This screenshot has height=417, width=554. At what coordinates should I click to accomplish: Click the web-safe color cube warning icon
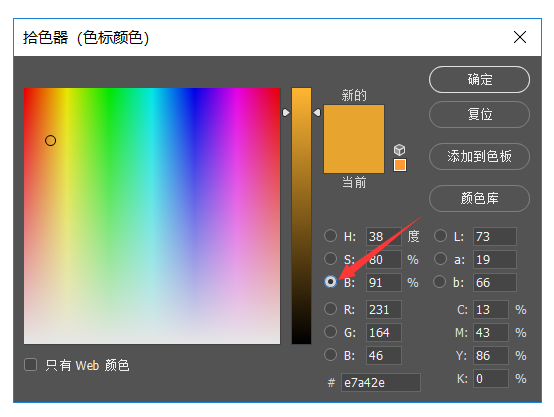tap(400, 150)
